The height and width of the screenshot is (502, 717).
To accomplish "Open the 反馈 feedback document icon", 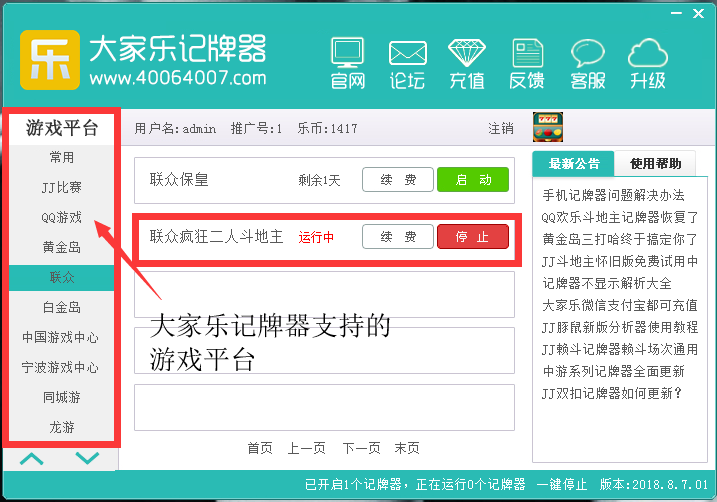I will (527, 63).
